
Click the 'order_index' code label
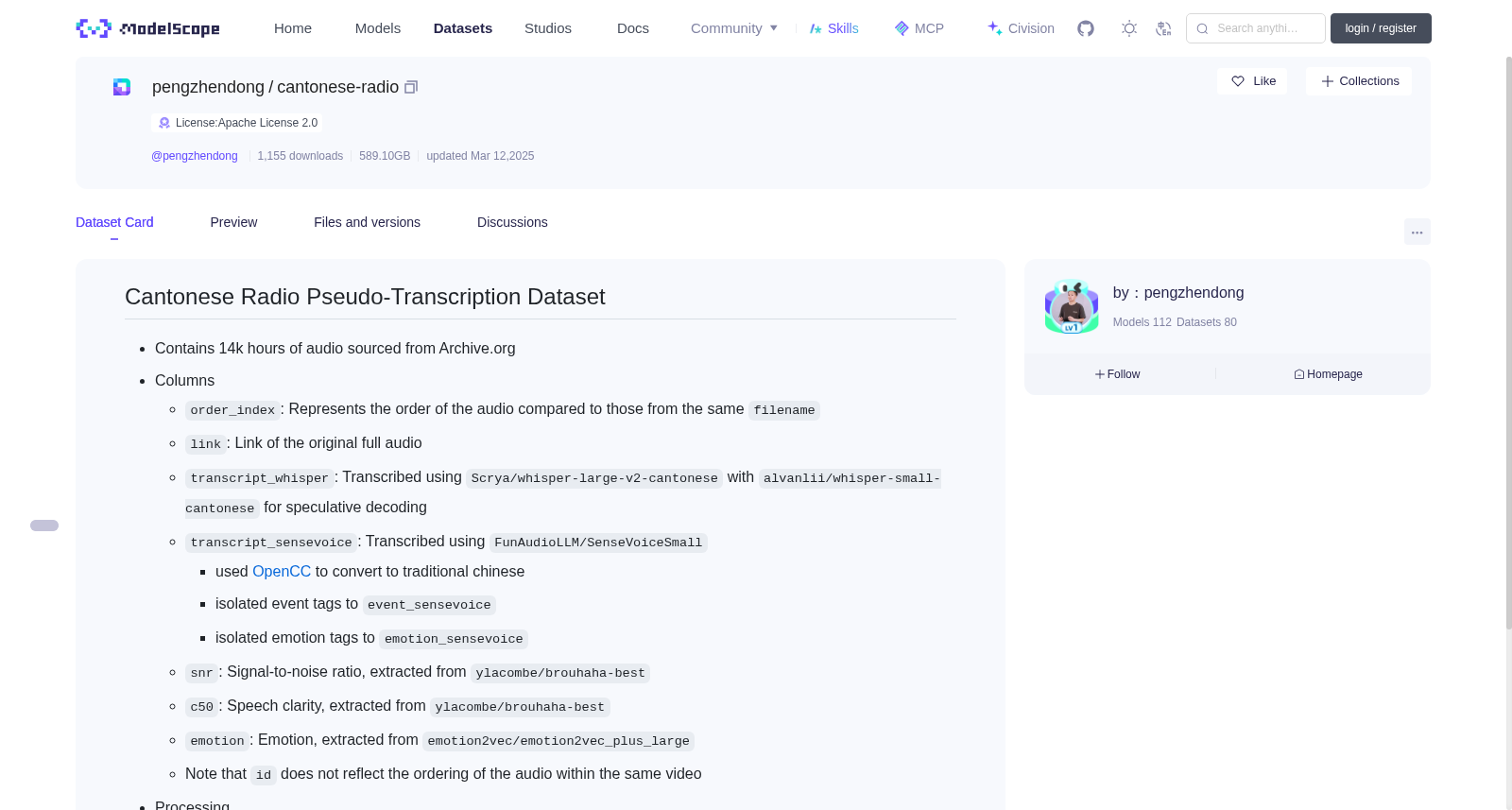click(x=232, y=410)
